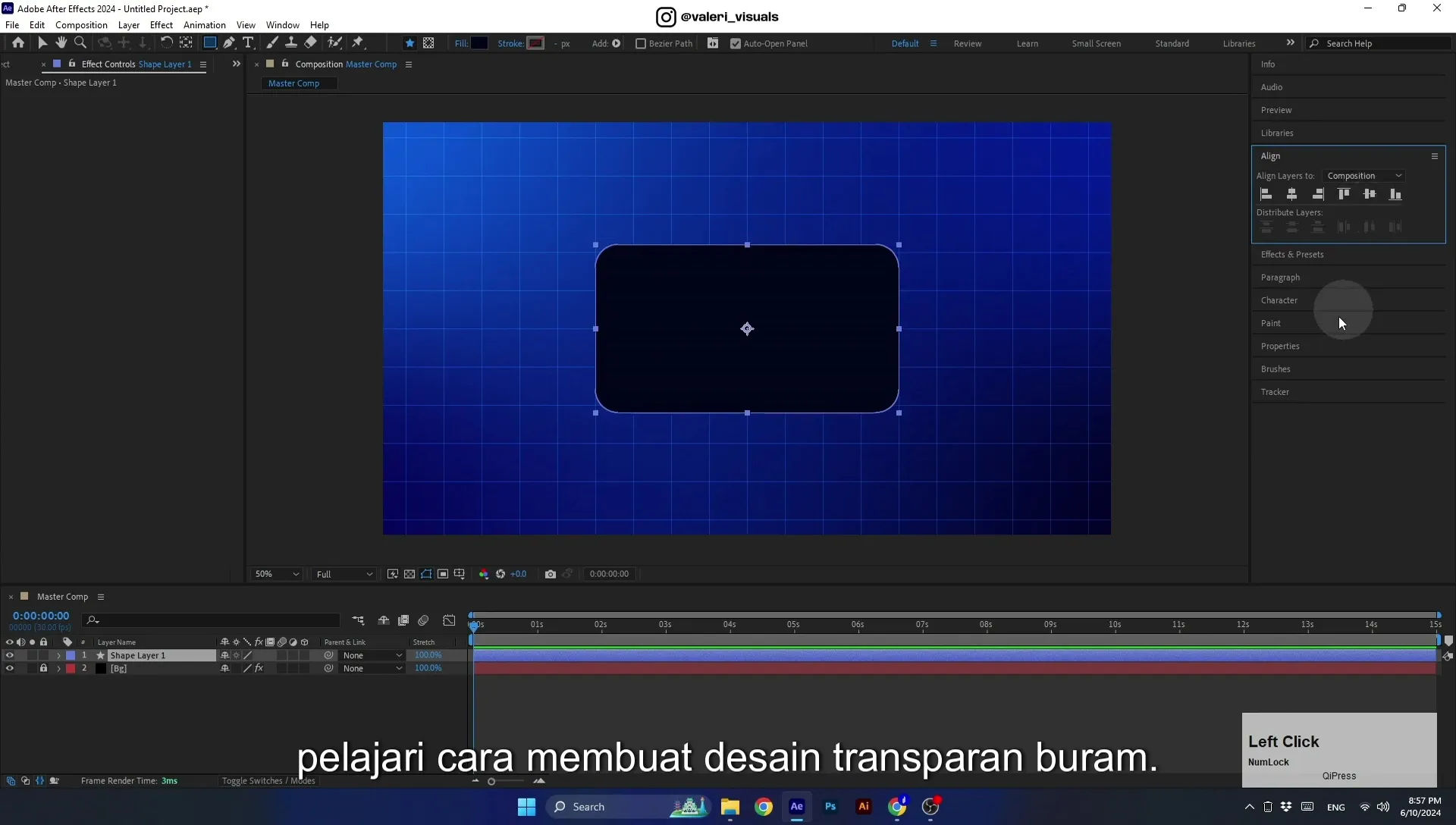Click the Home icon in toolbar

point(18,43)
